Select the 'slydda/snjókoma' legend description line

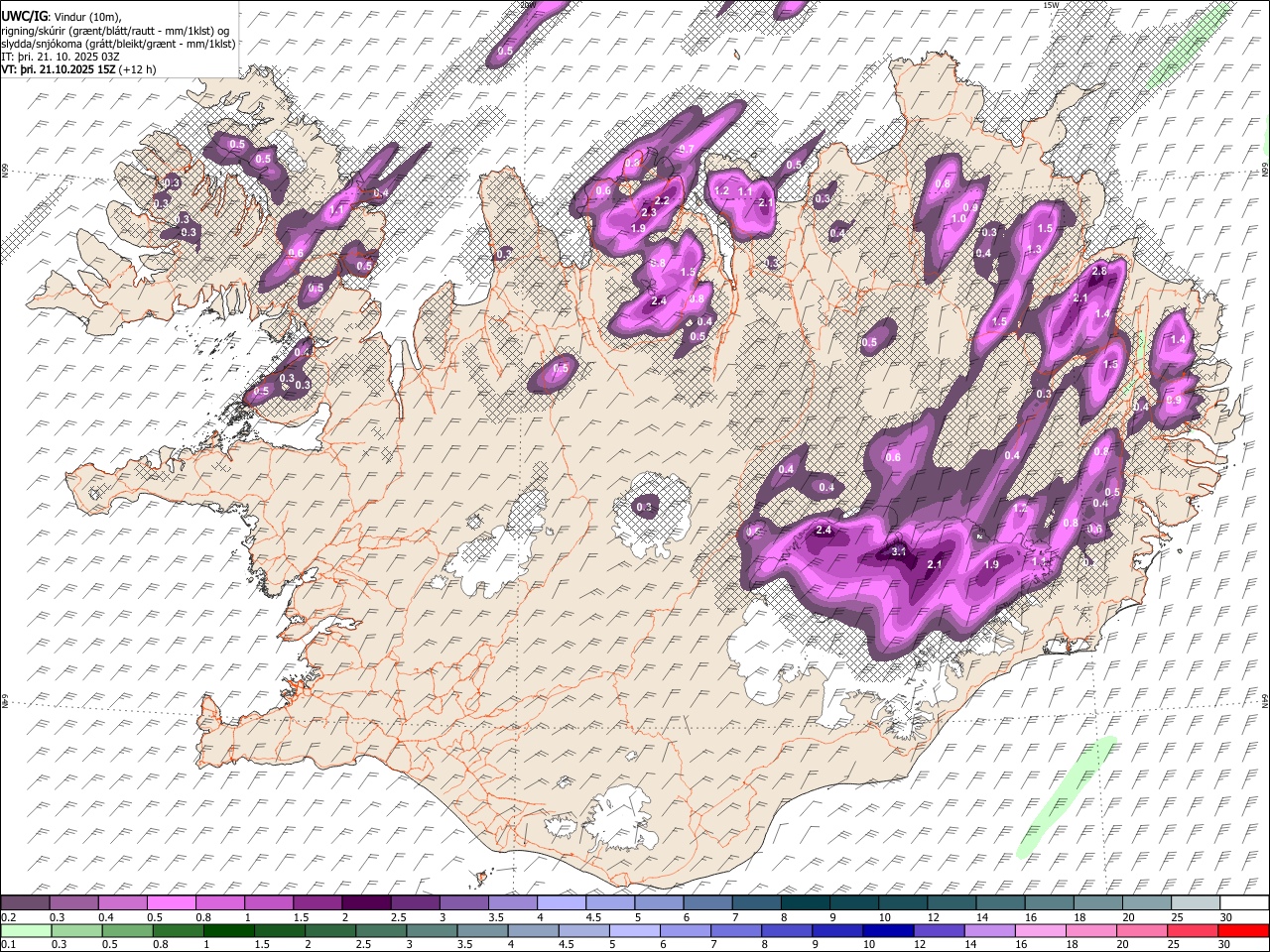[x=118, y=44]
